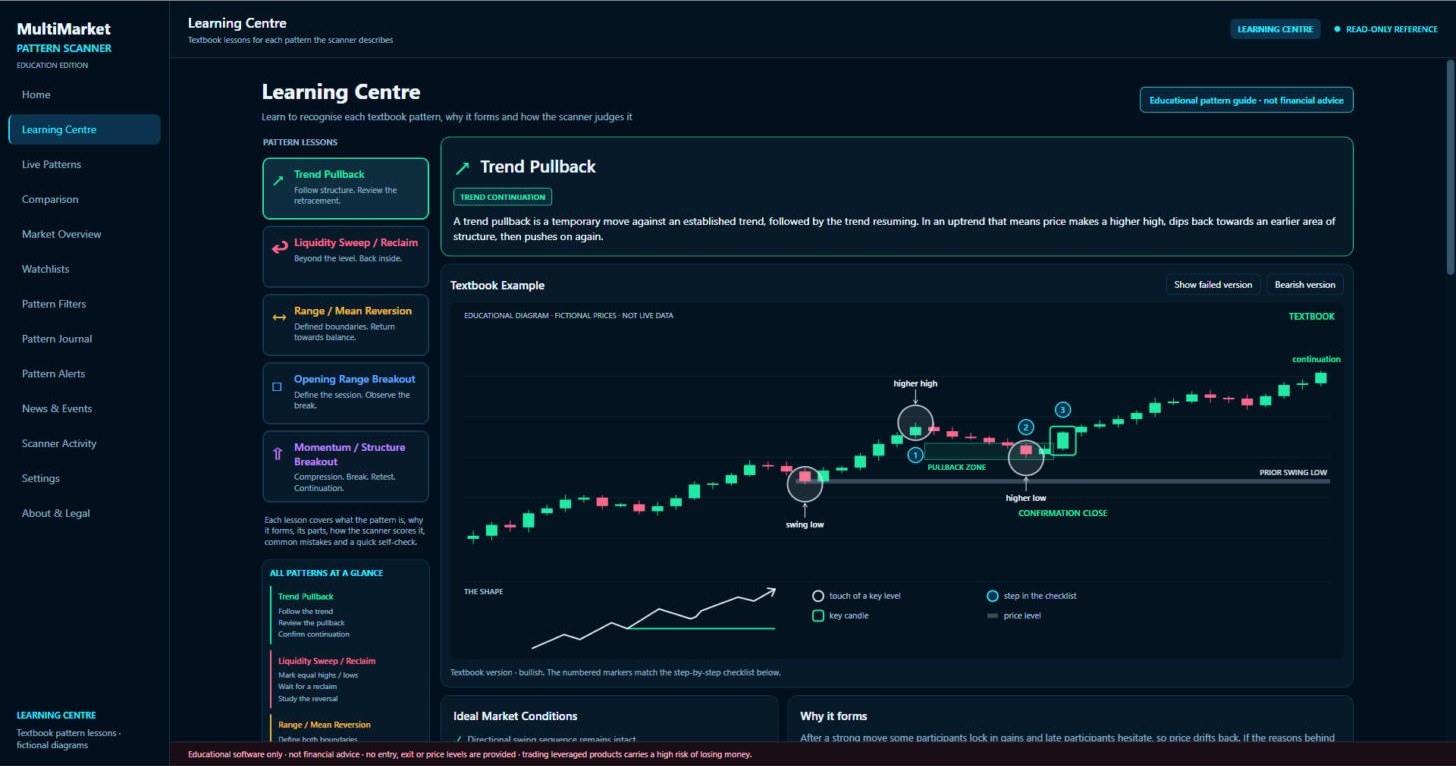The width and height of the screenshot is (1456, 766).
Task: Click the Momentum / Structure Breakout up-arrow icon
Action: pos(278,454)
